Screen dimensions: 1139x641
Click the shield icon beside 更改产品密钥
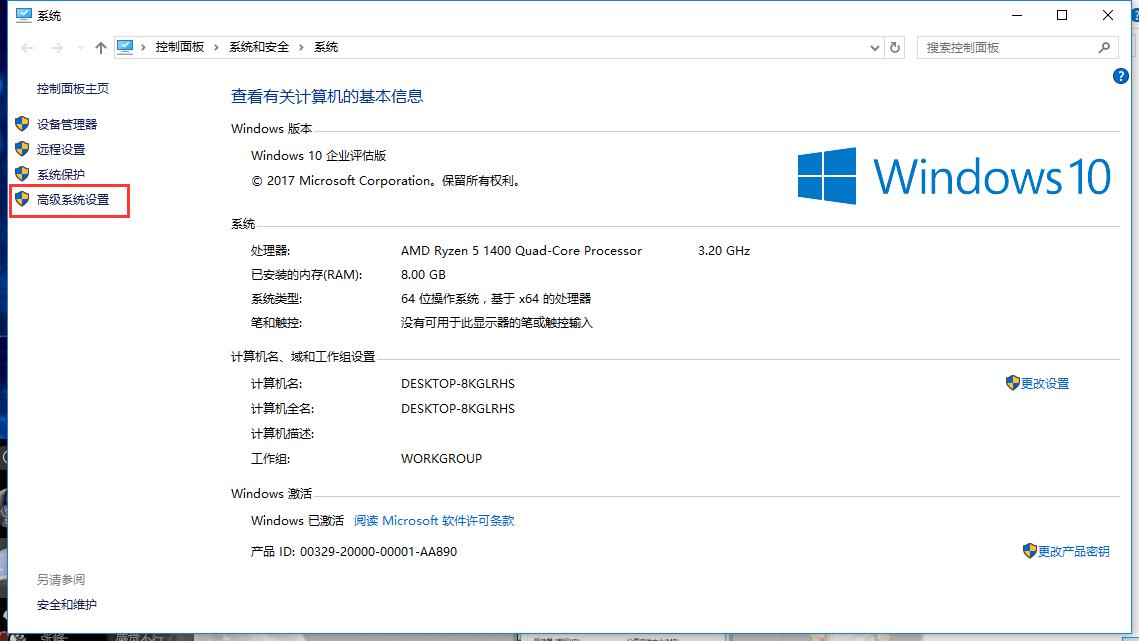coord(1030,551)
